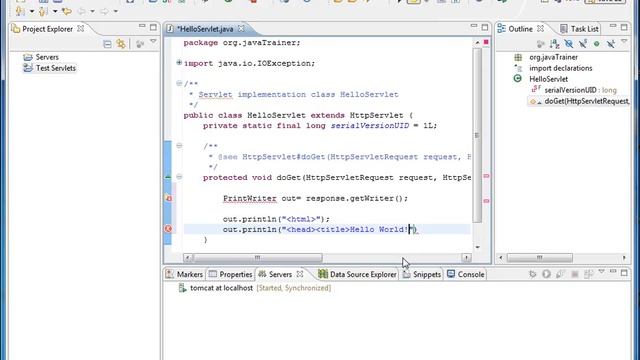640x360 pixels.
Task: Click Stop the server icon
Action: (x=575, y=274)
